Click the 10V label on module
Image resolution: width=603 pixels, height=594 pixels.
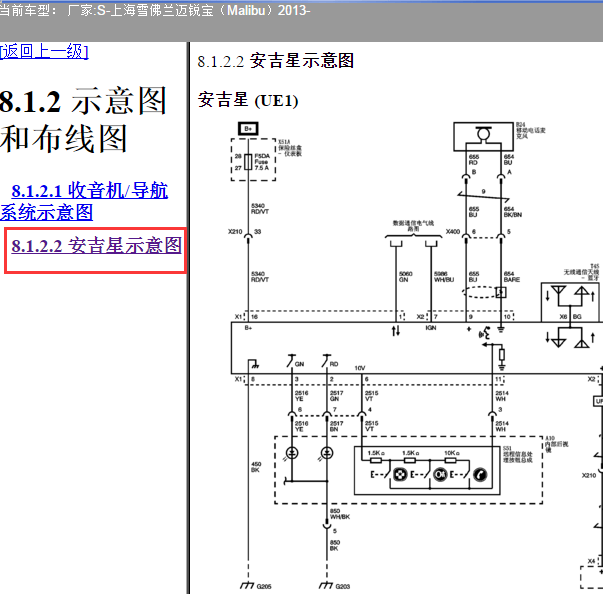point(360,368)
